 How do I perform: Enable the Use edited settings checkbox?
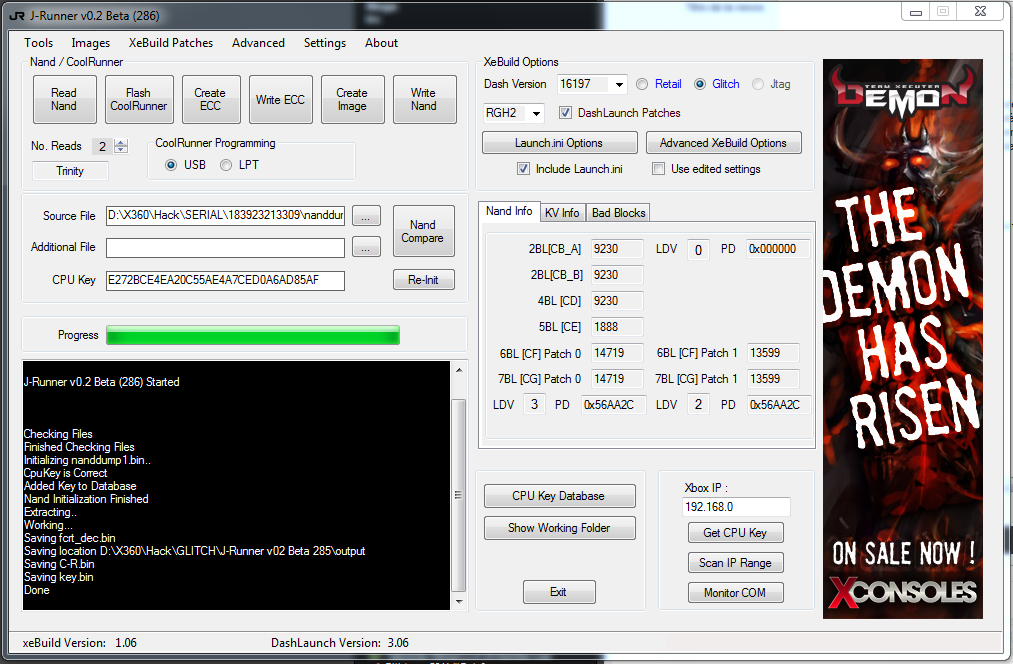658,169
